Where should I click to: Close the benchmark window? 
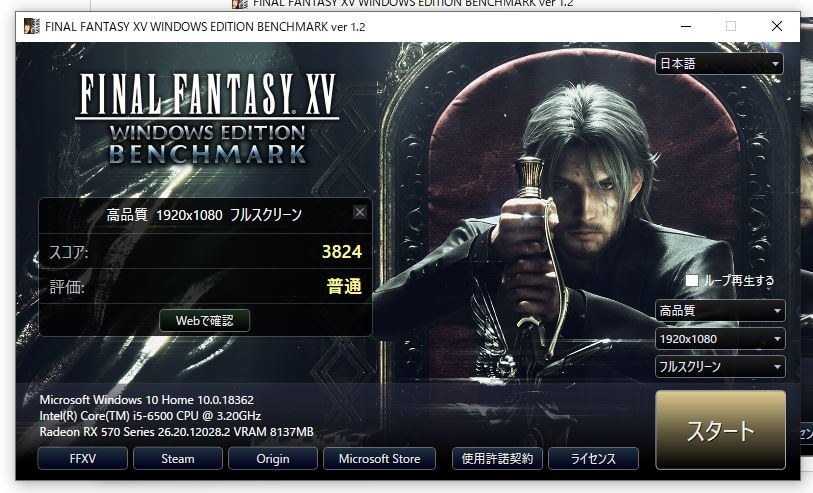point(777,26)
